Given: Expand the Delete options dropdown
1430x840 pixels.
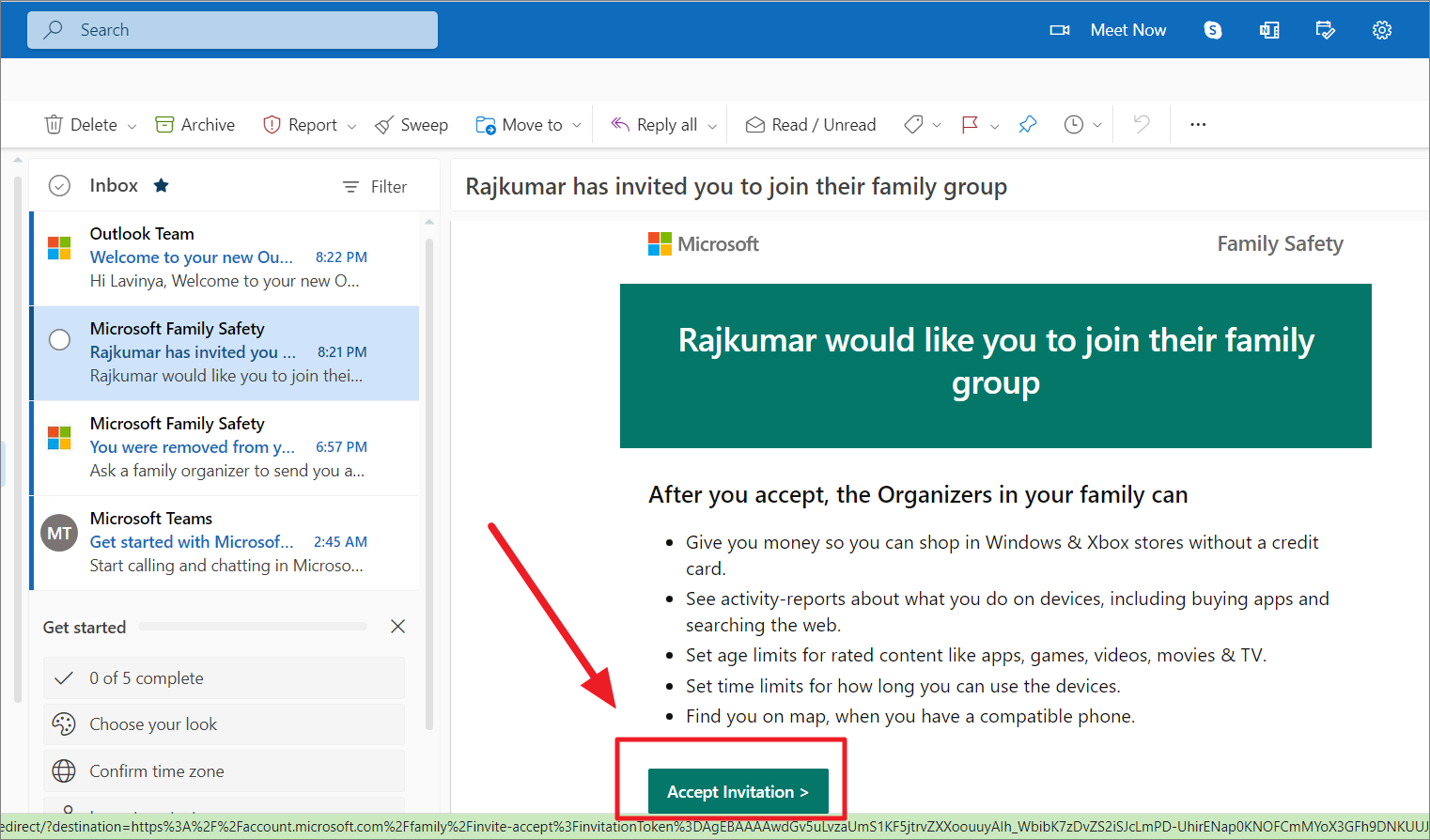Looking at the screenshot, I should 132,126.
